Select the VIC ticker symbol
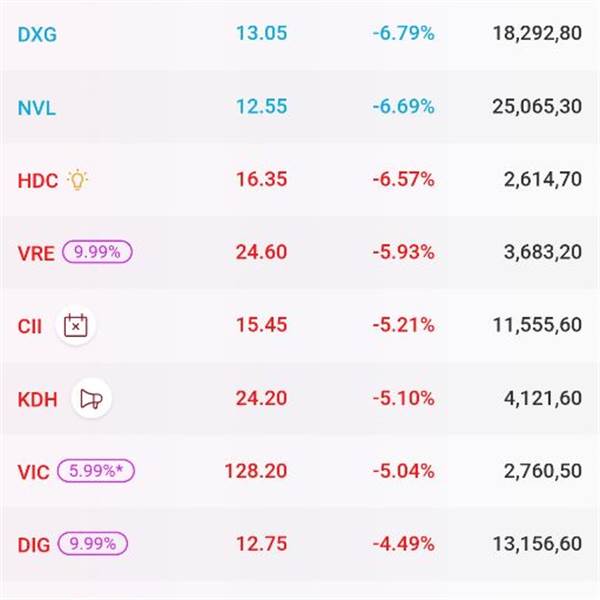Viewport: 600px width, 600px height. (x=33, y=472)
